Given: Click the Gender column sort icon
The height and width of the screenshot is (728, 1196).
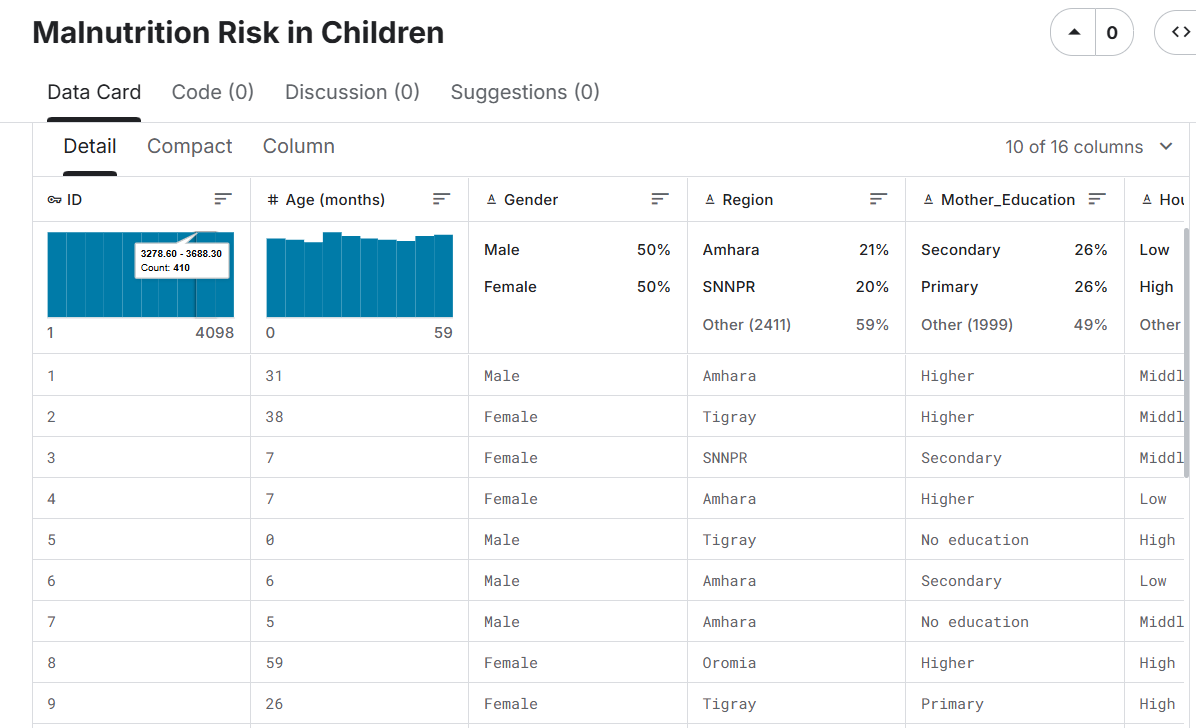Looking at the screenshot, I should pos(660,199).
